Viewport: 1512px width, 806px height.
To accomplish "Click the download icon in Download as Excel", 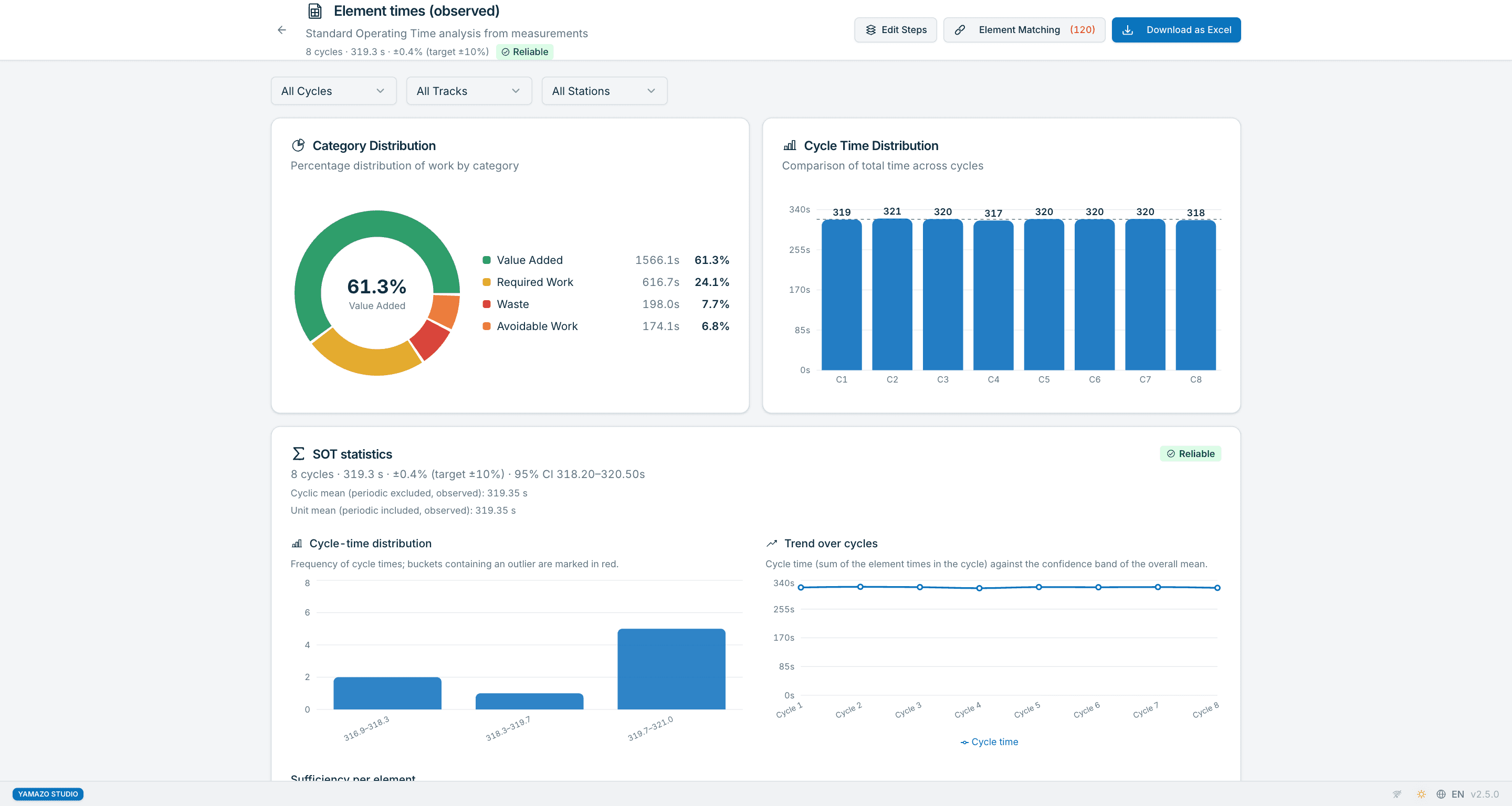I will [1128, 30].
